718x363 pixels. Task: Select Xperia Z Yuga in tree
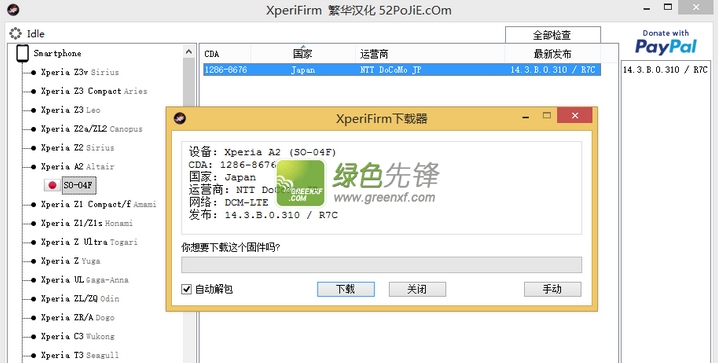coord(71,261)
